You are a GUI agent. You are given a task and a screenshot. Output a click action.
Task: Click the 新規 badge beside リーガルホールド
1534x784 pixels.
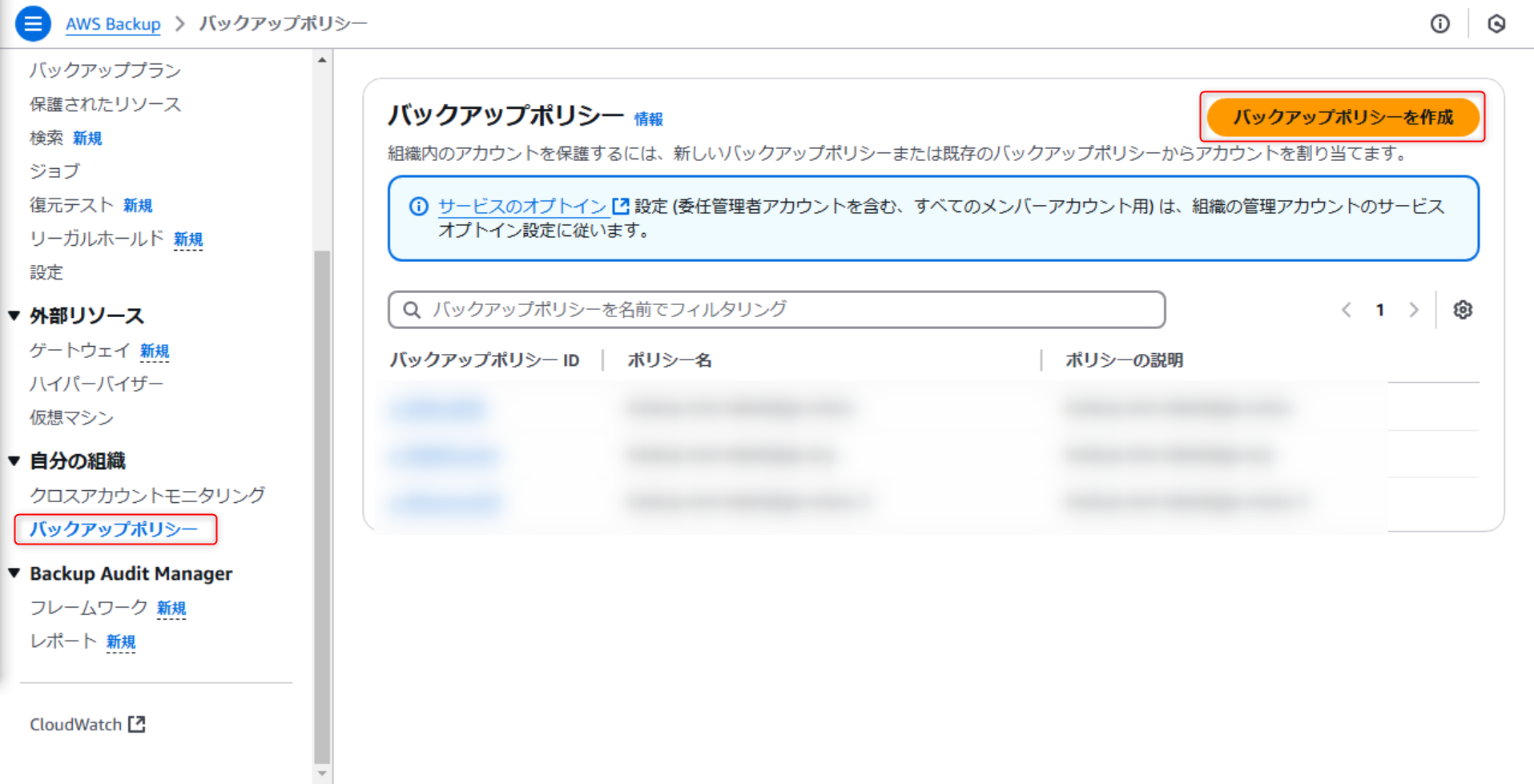pyautogui.click(x=188, y=239)
